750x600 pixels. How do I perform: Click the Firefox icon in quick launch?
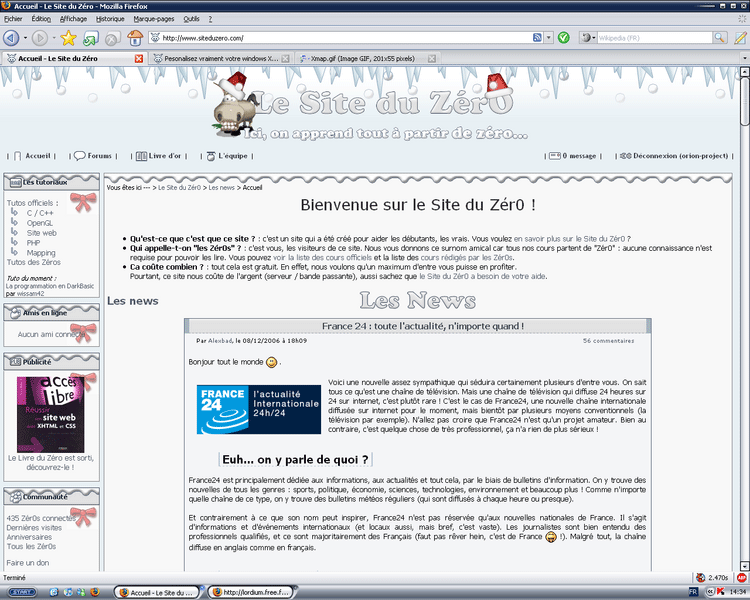[x=95, y=592]
